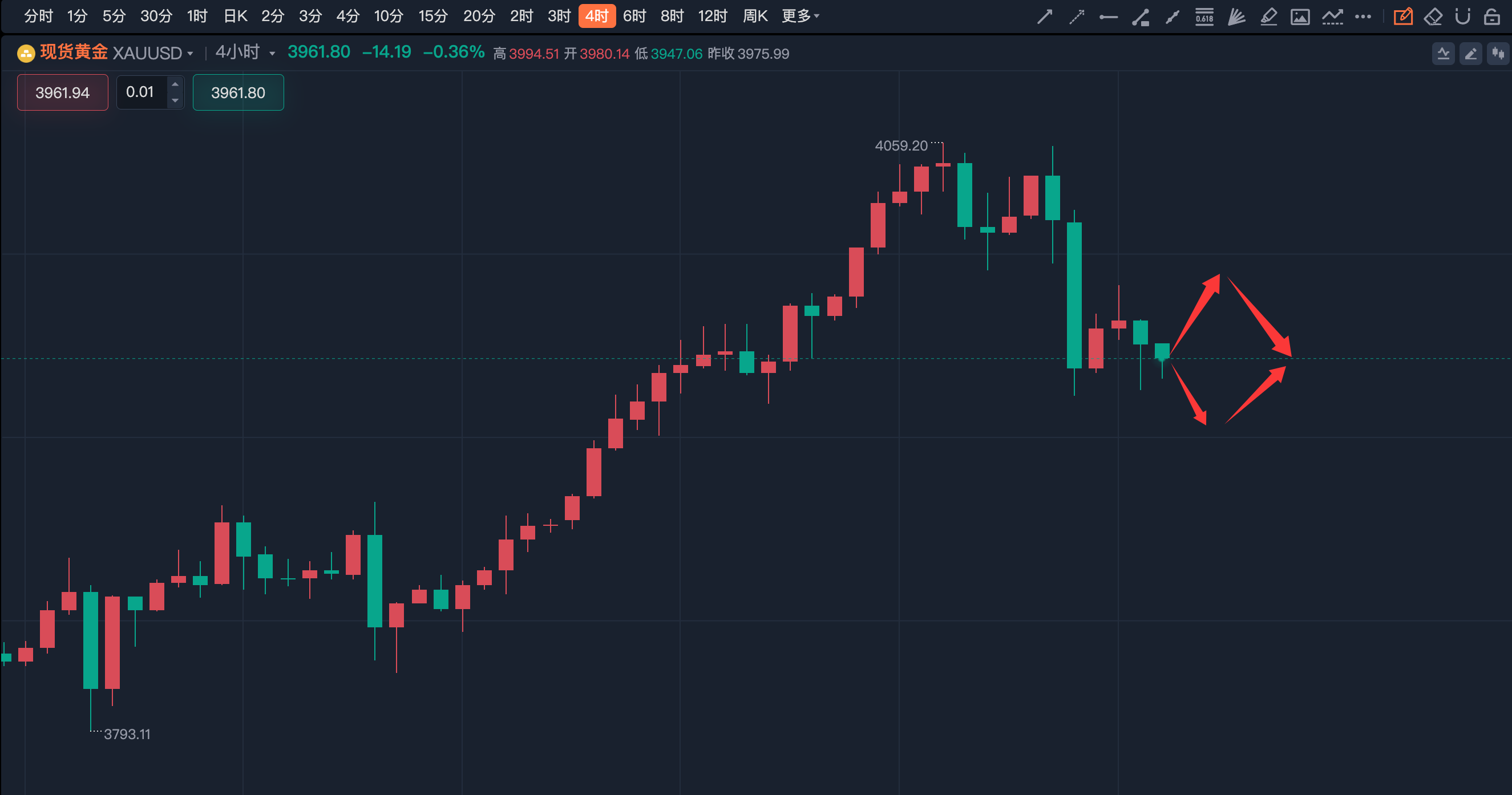Increase lot size with up stepper arrow
The height and width of the screenshot is (795, 1512).
[x=175, y=84]
